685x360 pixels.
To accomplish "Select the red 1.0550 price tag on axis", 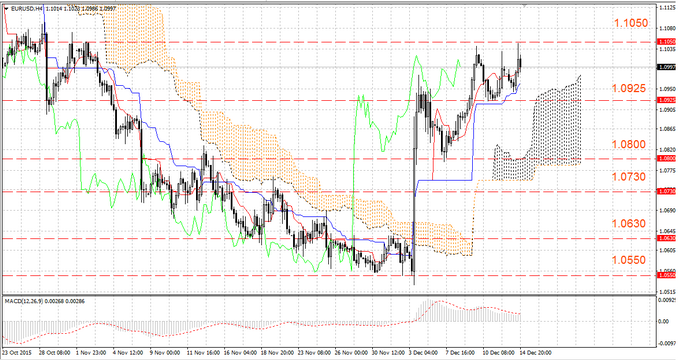I will (667, 275).
